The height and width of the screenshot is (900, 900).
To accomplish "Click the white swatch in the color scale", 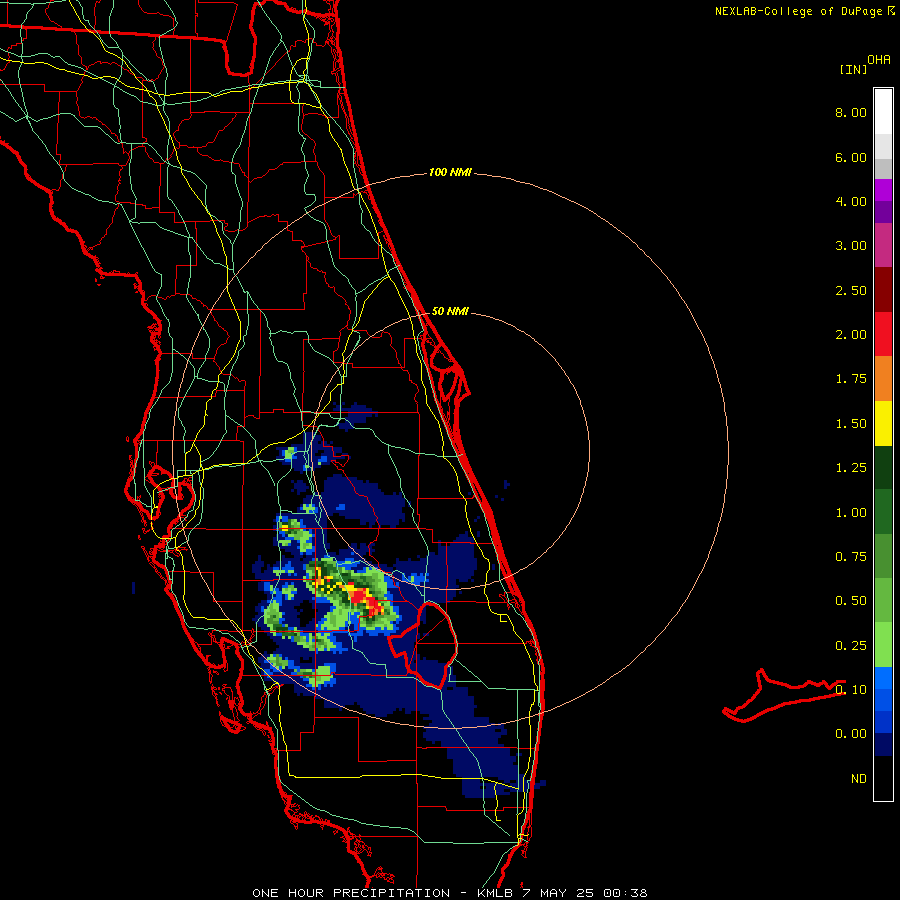I will pos(883,112).
